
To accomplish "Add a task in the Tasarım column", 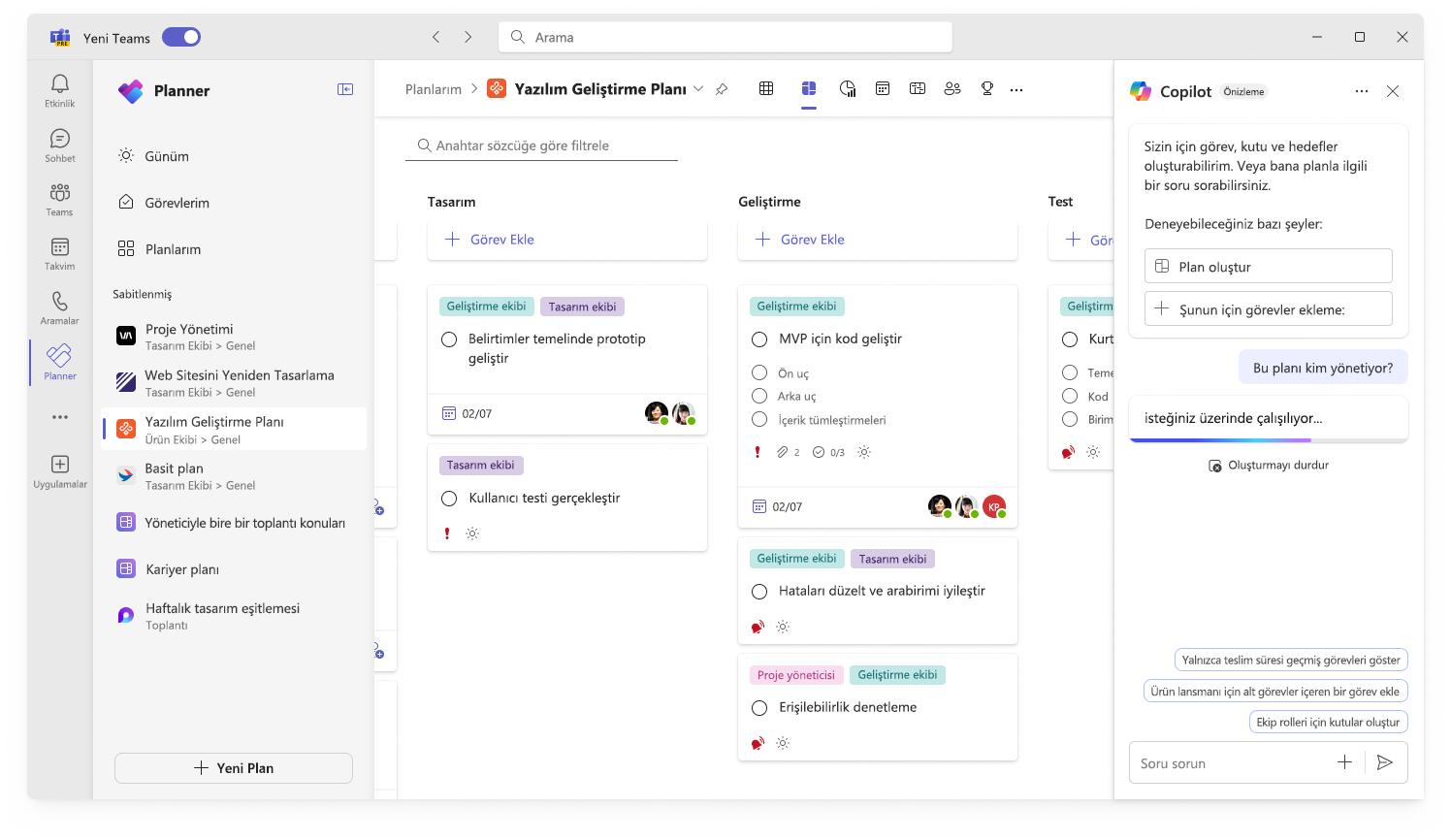I will [x=567, y=240].
